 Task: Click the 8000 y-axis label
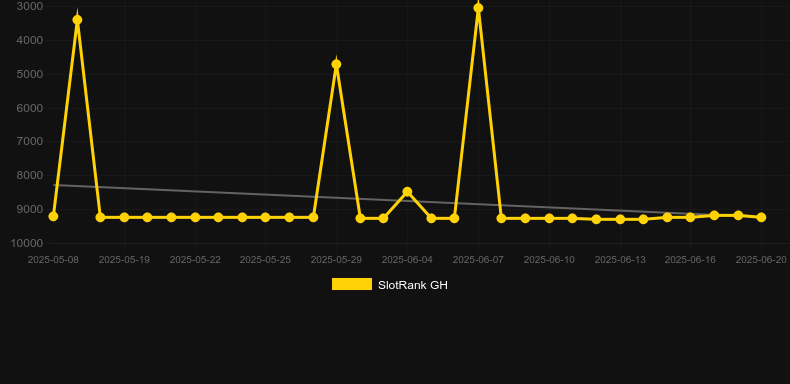pos(30,175)
